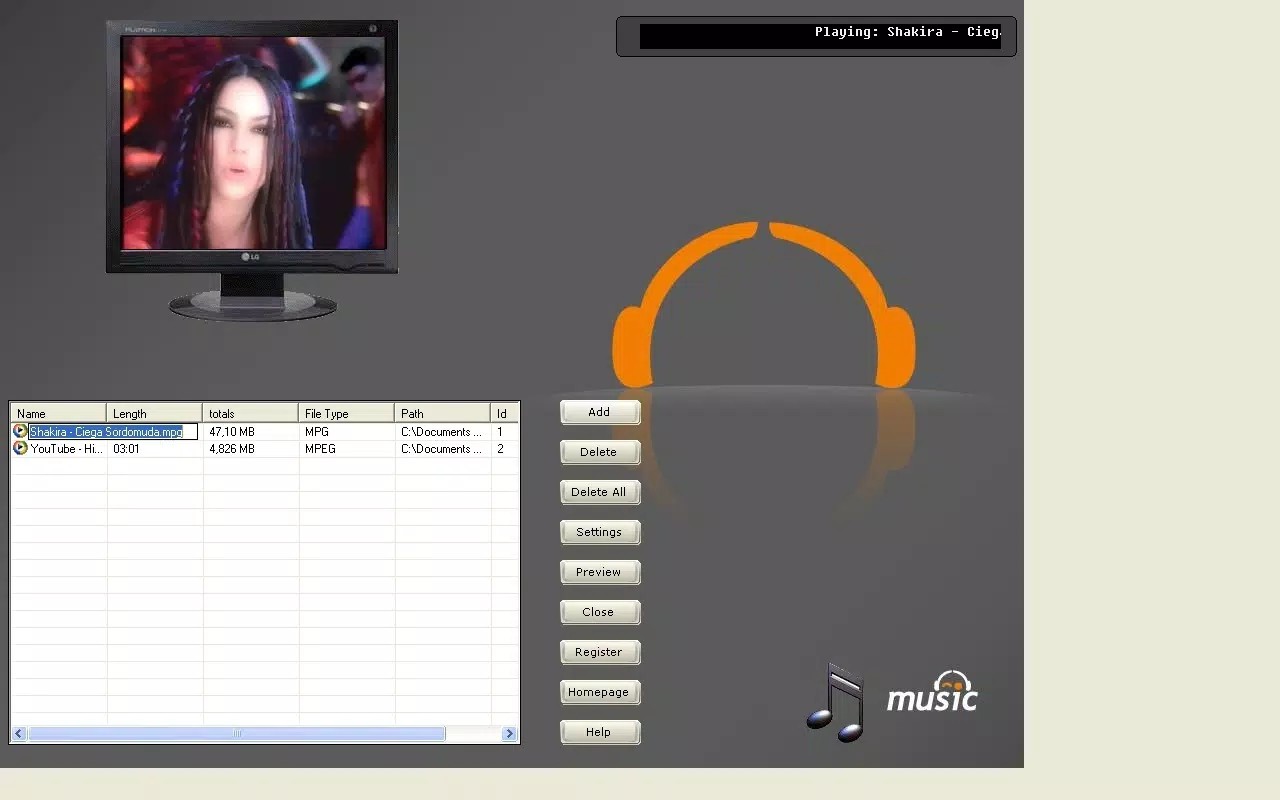Sort playlist by Name column

(x=58, y=413)
